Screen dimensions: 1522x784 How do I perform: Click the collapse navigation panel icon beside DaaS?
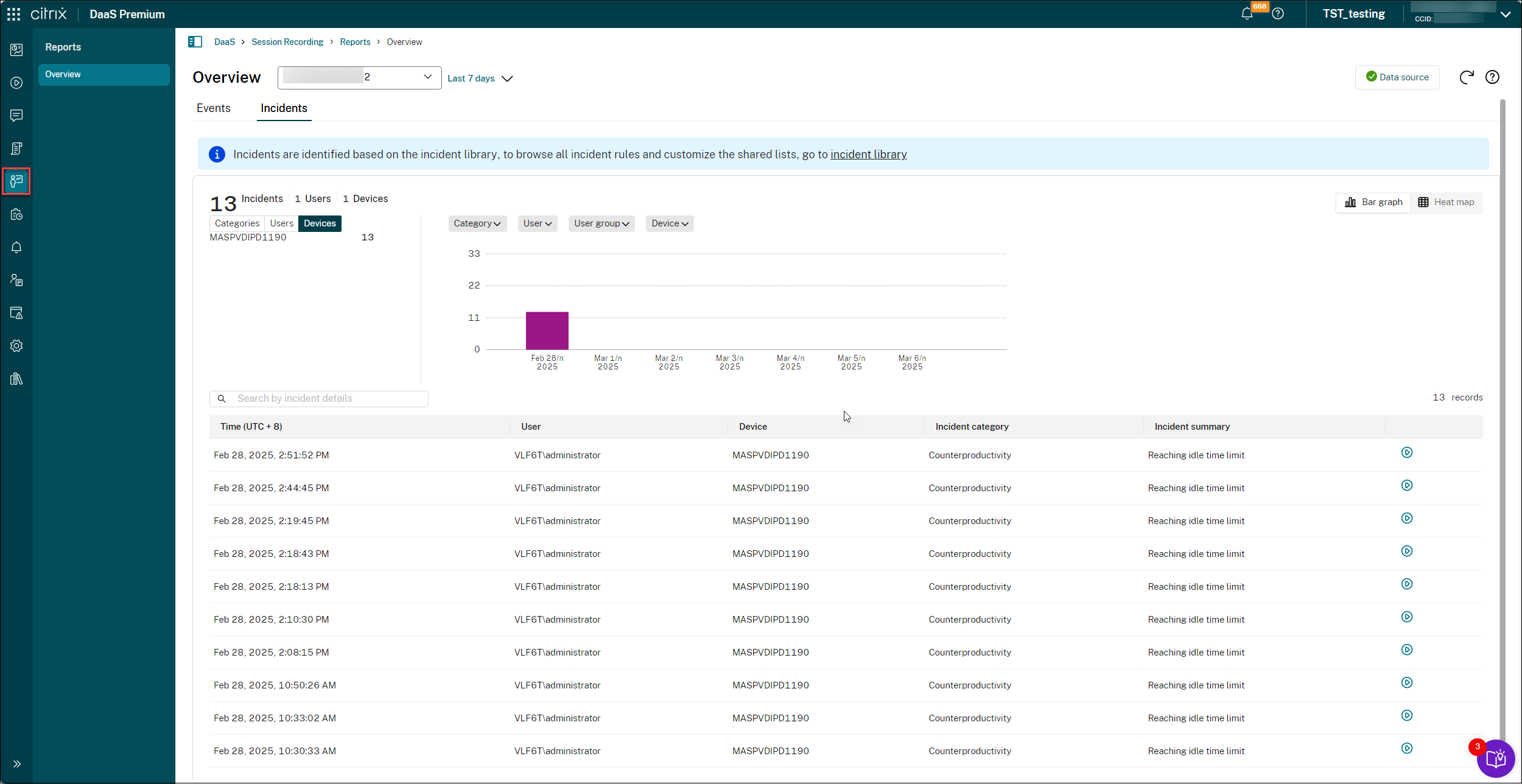[195, 42]
